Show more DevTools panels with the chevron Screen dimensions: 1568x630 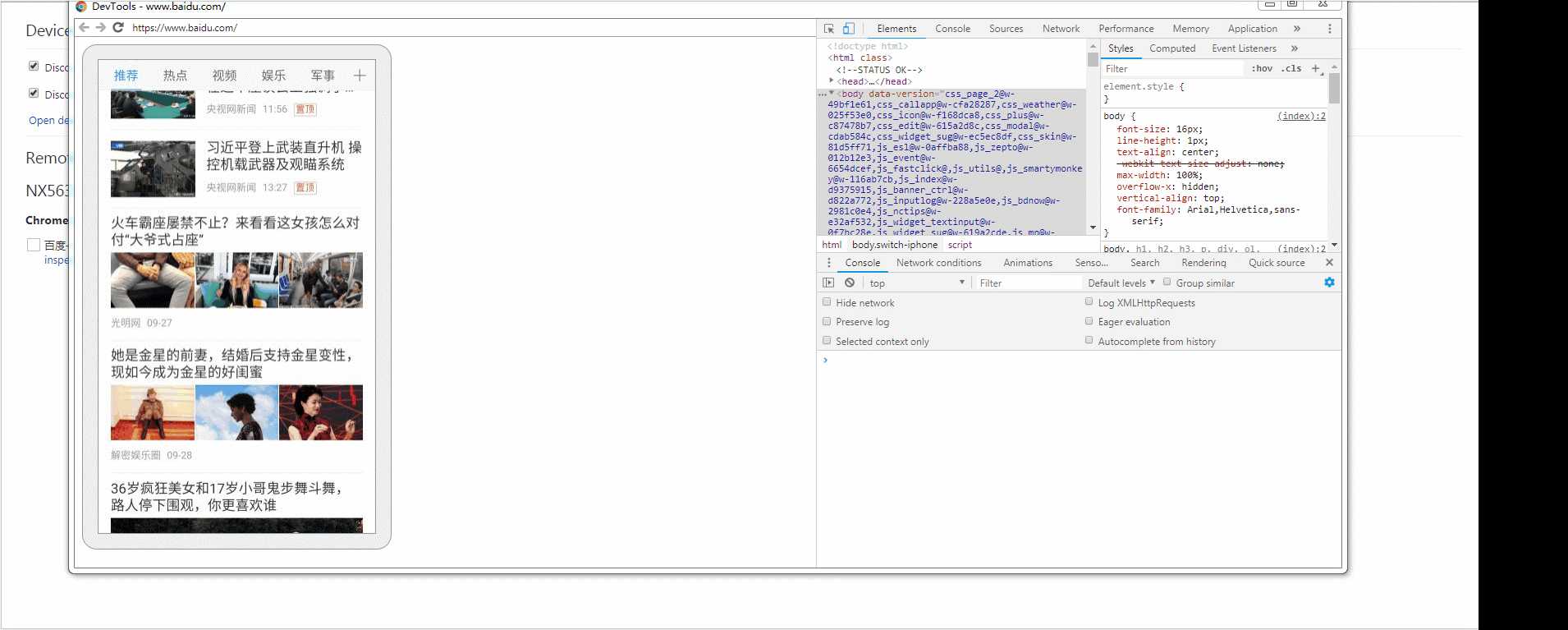[x=1297, y=29]
